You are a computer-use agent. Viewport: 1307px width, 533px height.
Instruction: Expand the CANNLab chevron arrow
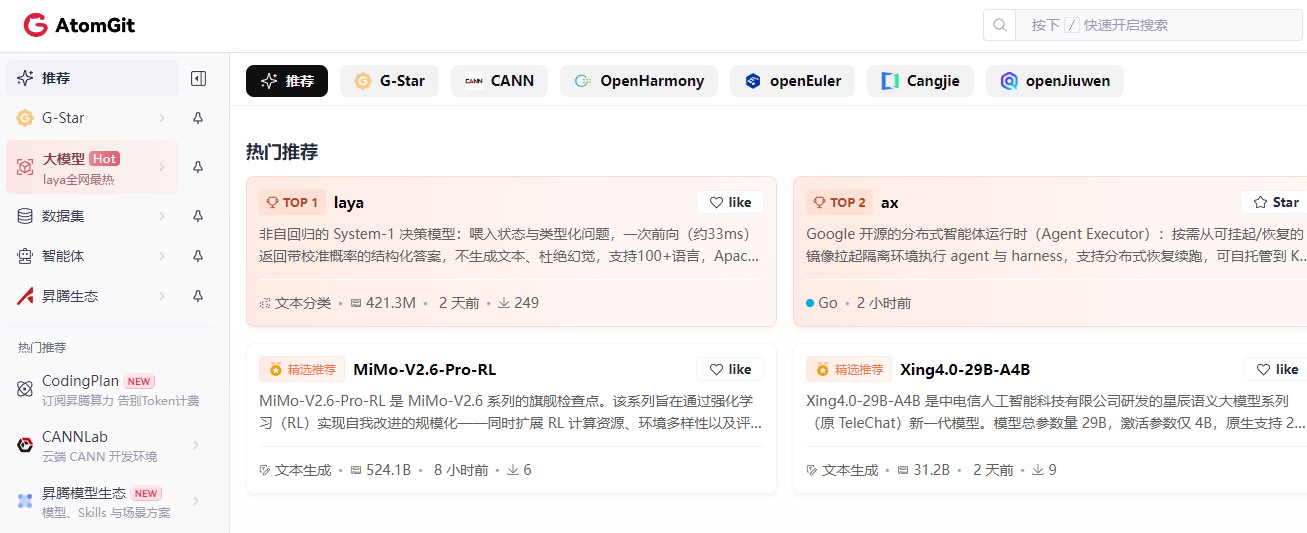pyautogui.click(x=195, y=445)
